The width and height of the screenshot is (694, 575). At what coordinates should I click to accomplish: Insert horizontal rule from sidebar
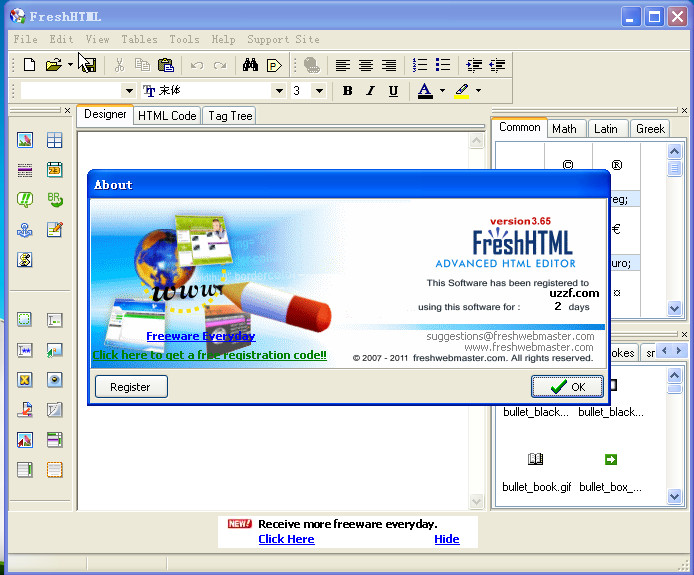[25, 170]
